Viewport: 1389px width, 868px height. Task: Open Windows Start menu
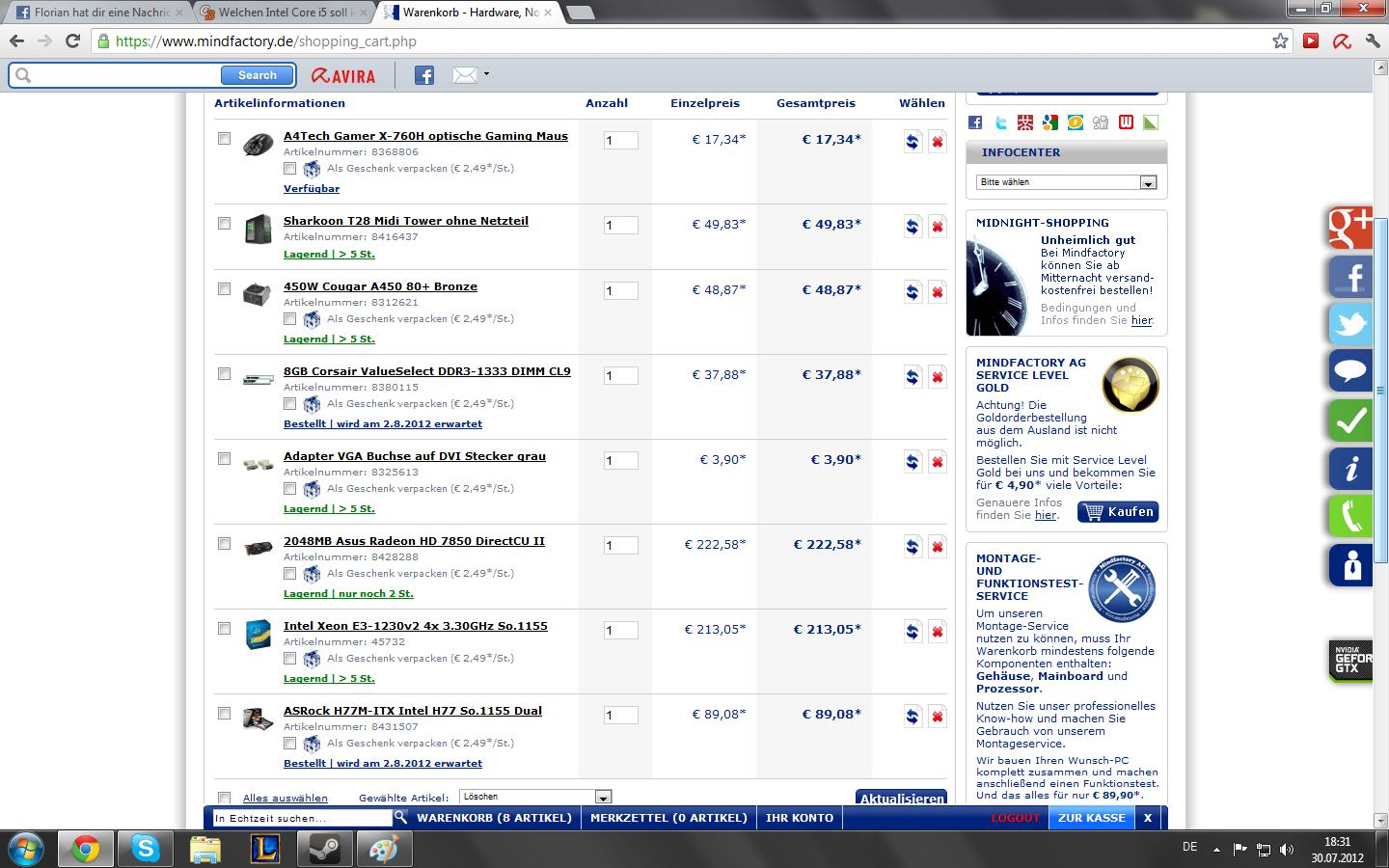click(26, 849)
